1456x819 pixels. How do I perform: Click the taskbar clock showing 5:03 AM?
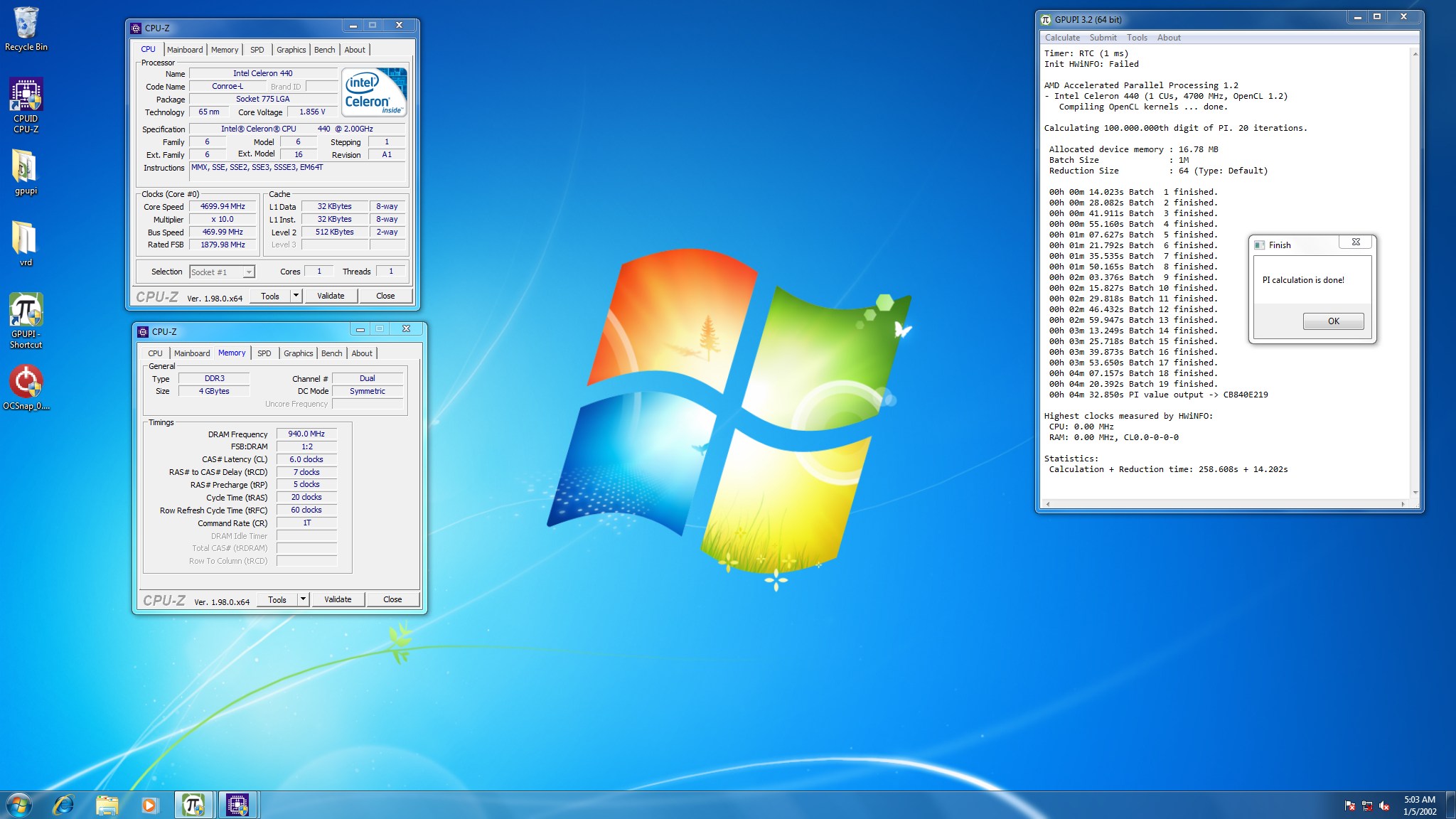pos(1420,805)
